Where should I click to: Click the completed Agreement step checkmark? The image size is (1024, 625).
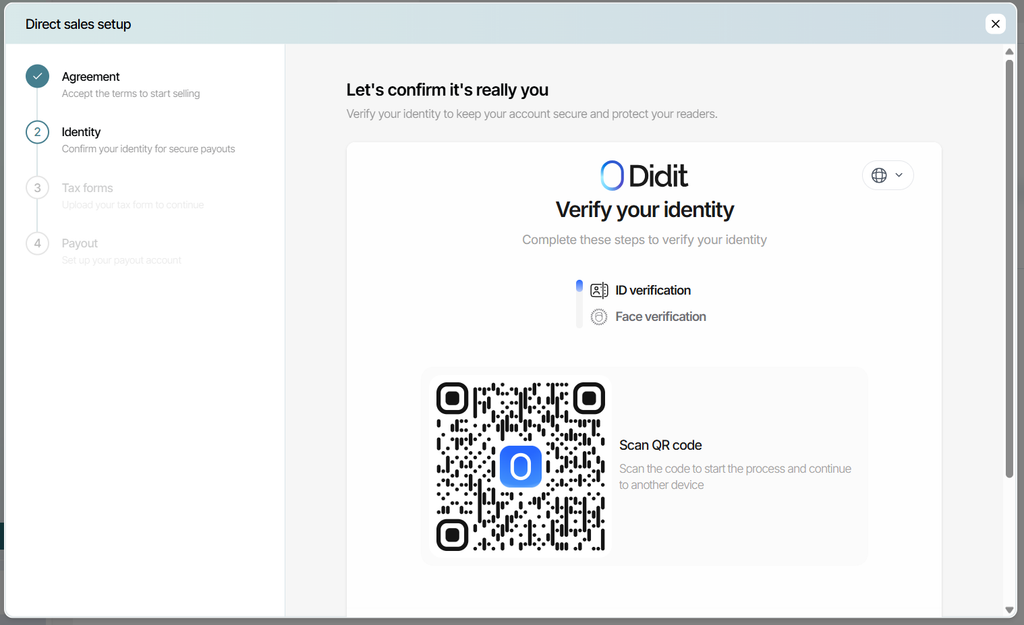point(37,76)
